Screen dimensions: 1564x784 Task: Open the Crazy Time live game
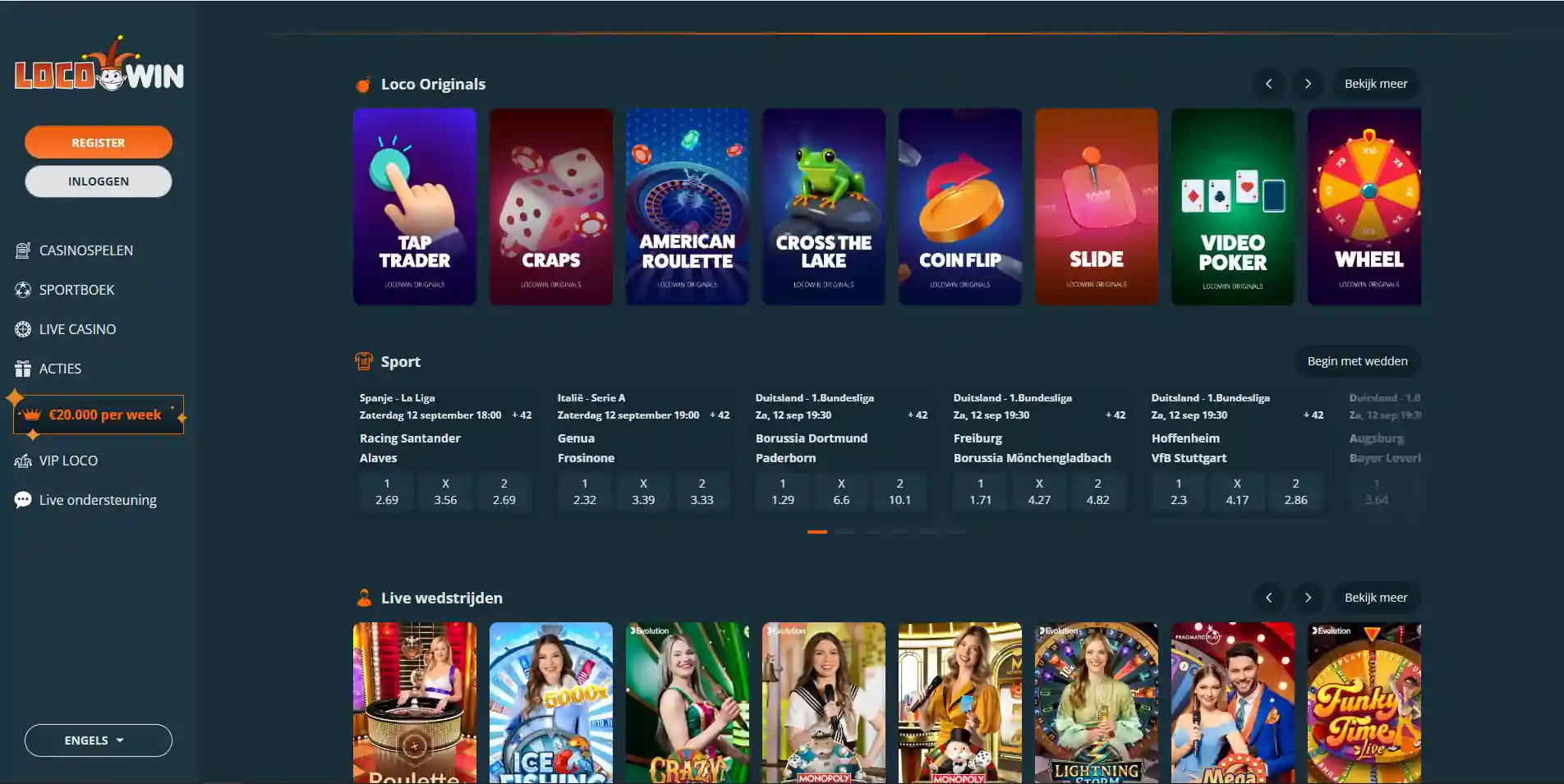(688, 703)
